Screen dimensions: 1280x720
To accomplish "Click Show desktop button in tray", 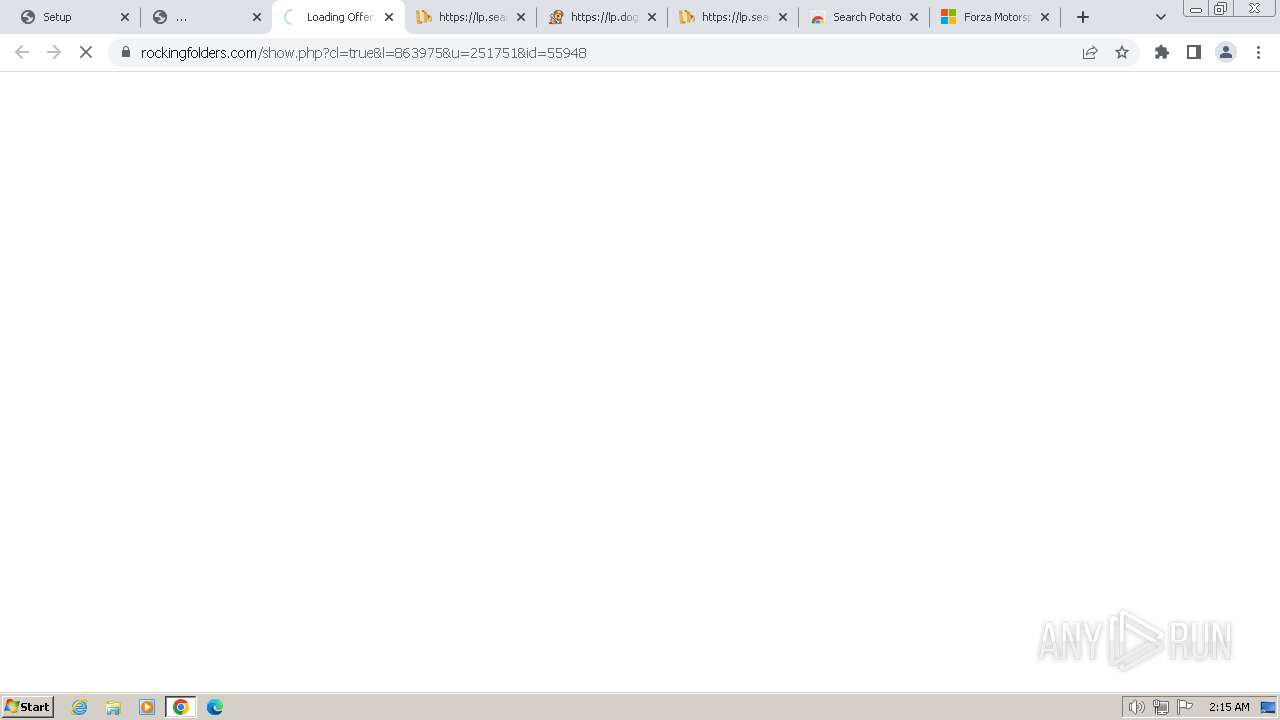I will point(1269,707).
